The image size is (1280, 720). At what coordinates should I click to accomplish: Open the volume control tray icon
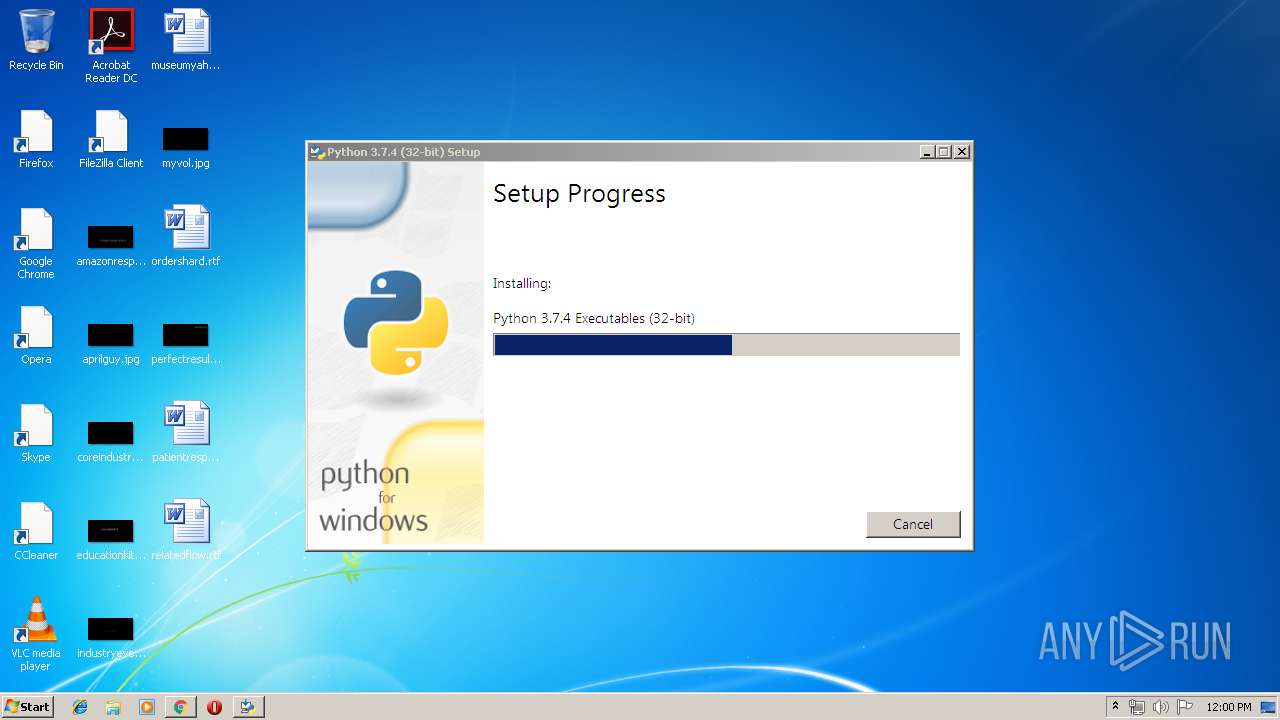pyautogui.click(x=1161, y=707)
